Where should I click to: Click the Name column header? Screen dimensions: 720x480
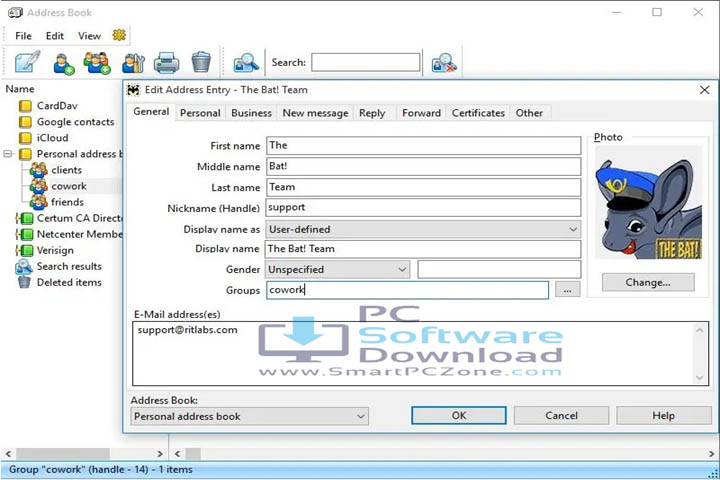pyautogui.click(x=20, y=89)
